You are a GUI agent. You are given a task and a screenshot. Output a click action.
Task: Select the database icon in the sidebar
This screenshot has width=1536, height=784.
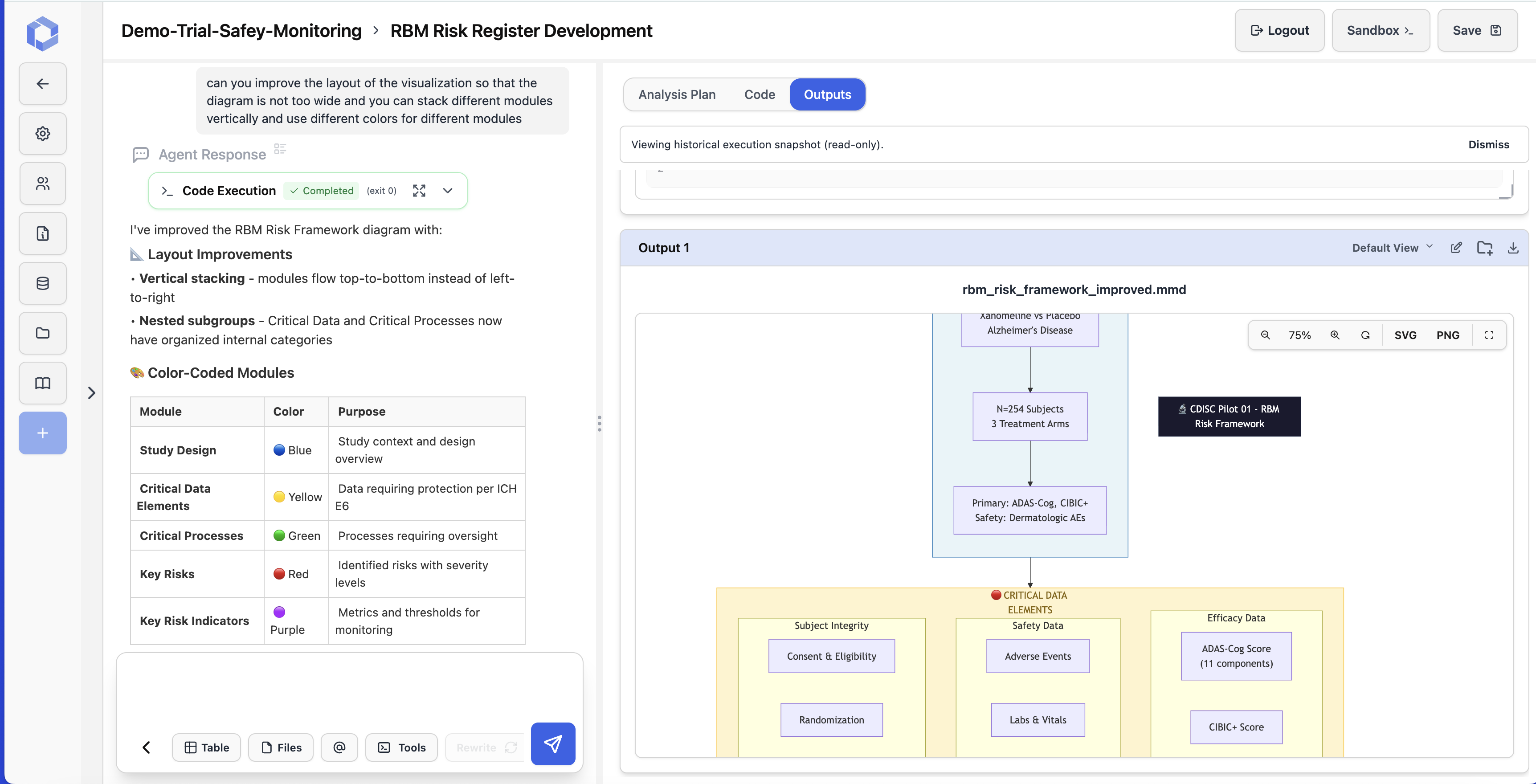click(42, 283)
